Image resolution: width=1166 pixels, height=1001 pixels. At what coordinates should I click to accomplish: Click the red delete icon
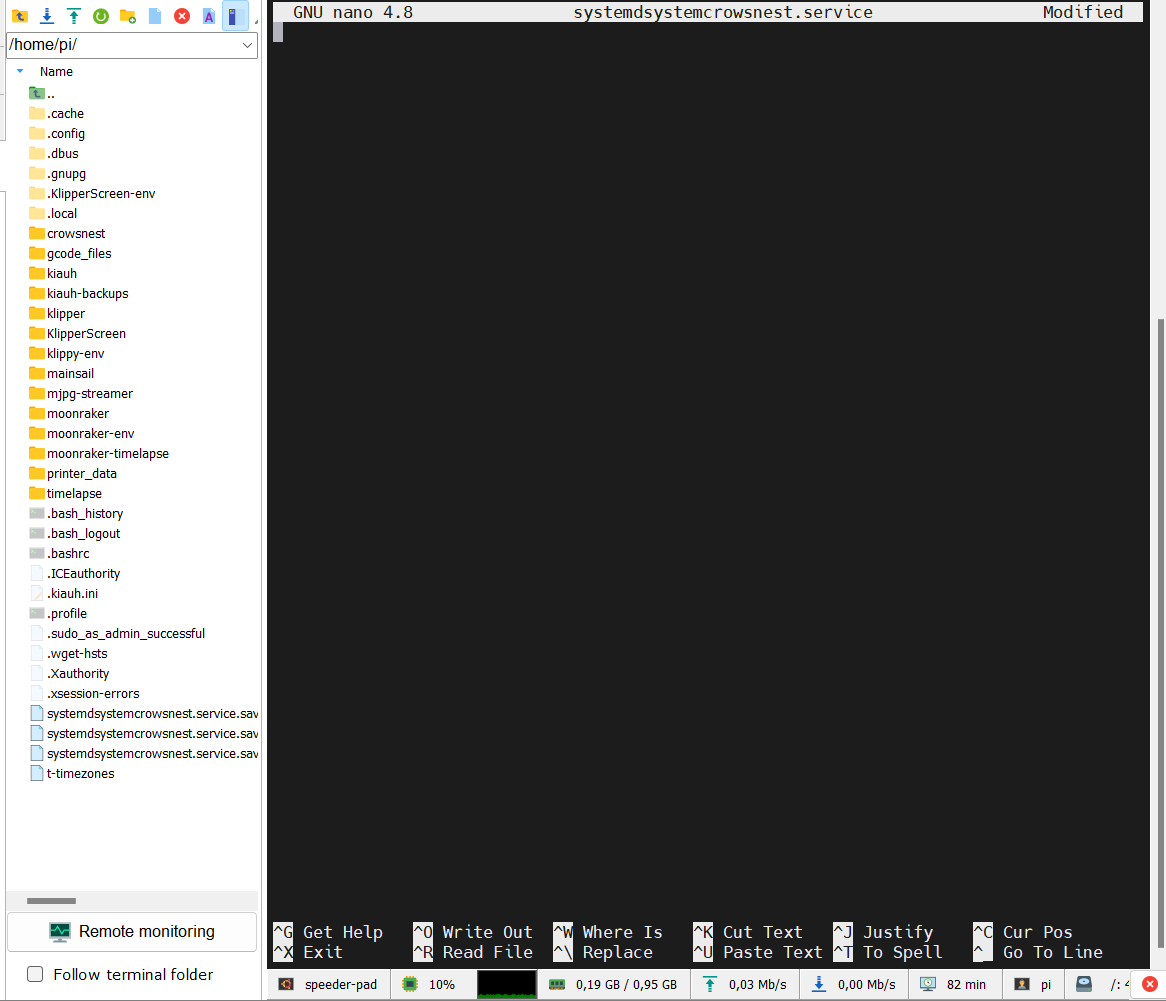pyautogui.click(x=181, y=16)
